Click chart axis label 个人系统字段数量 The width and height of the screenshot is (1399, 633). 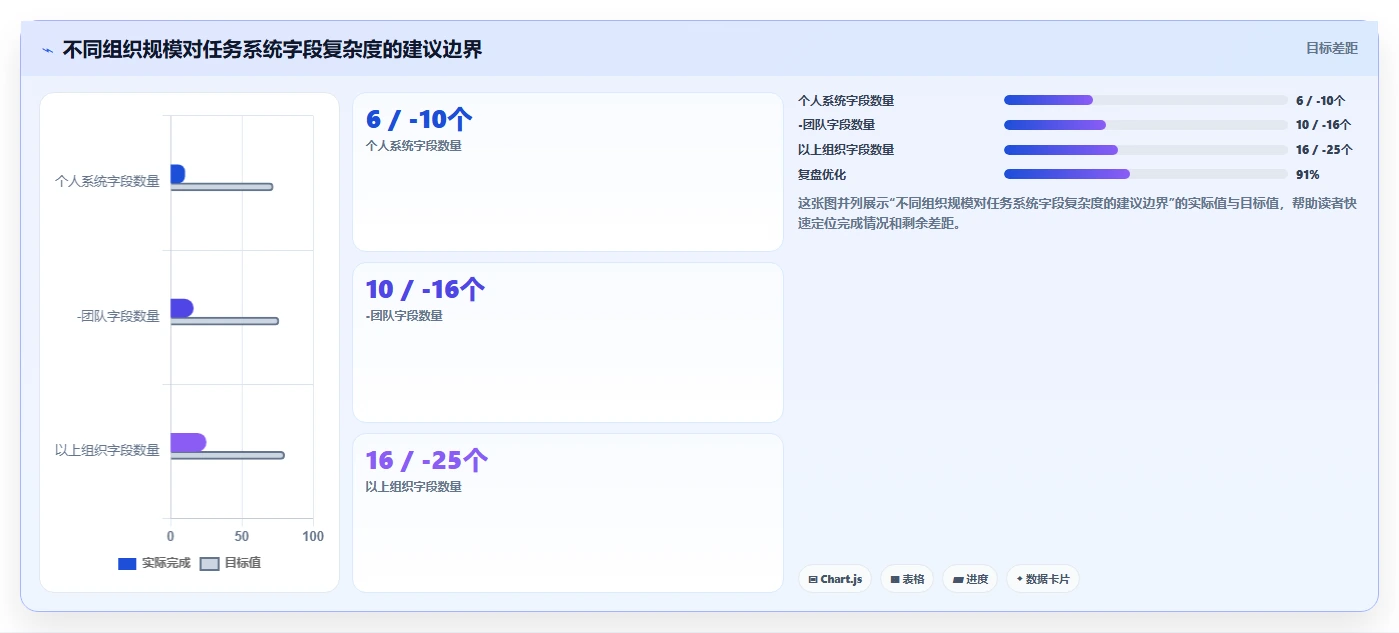(x=107, y=181)
